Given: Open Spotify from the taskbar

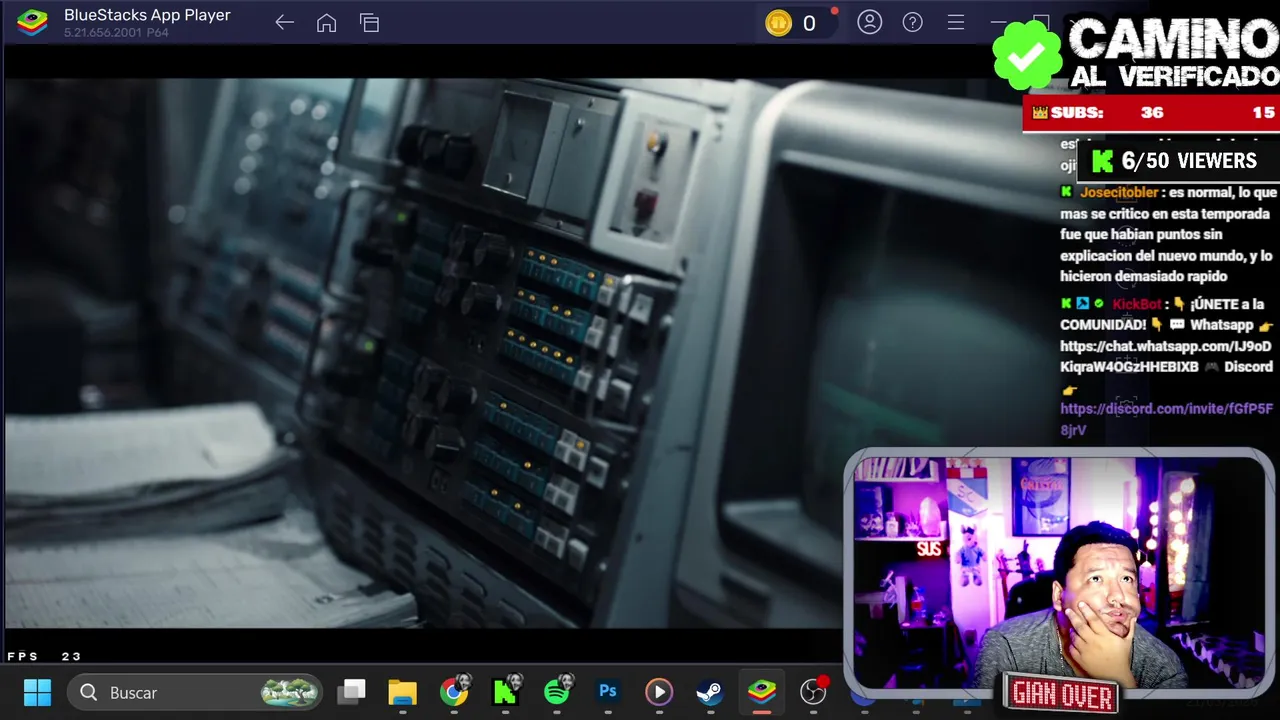Looking at the screenshot, I should [557, 691].
